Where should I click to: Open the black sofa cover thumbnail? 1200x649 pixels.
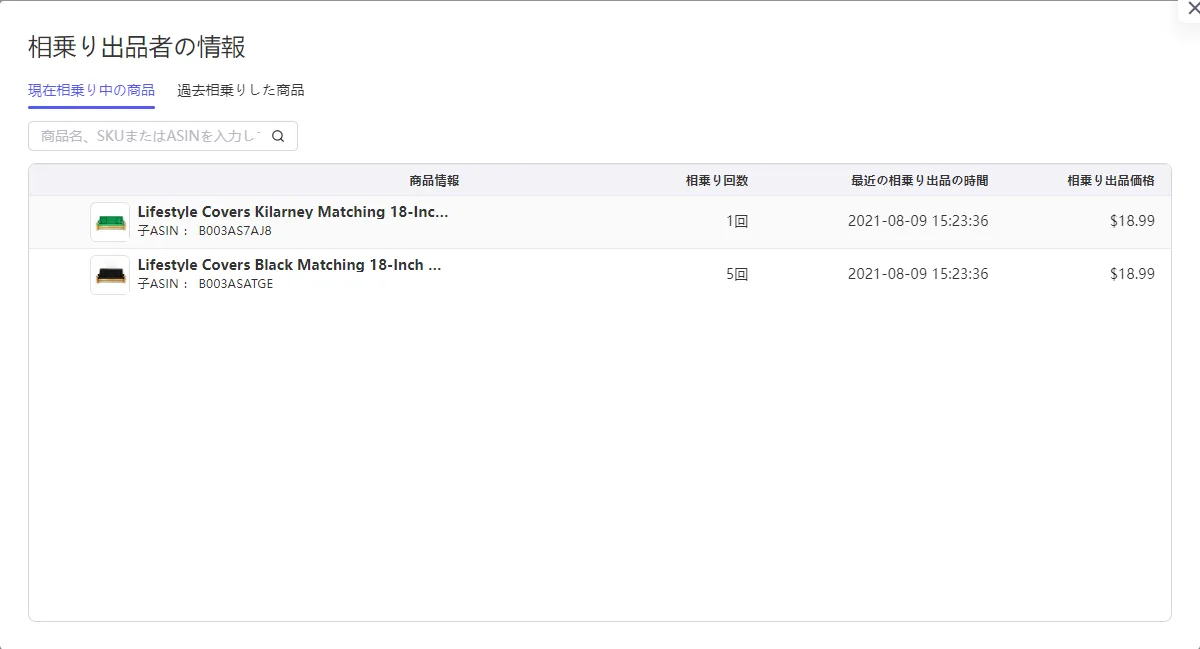pyautogui.click(x=110, y=274)
